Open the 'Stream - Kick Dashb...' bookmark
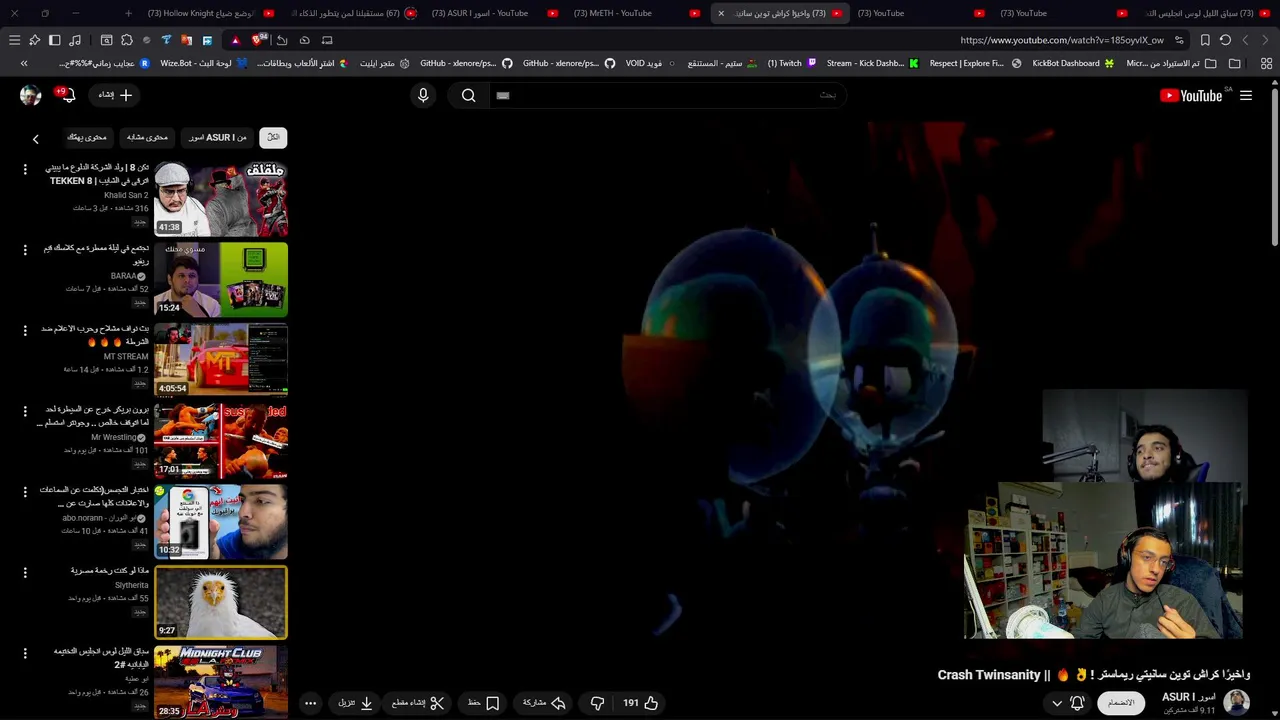Screen dimensions: 1280x720 click(x=872, y=63)
